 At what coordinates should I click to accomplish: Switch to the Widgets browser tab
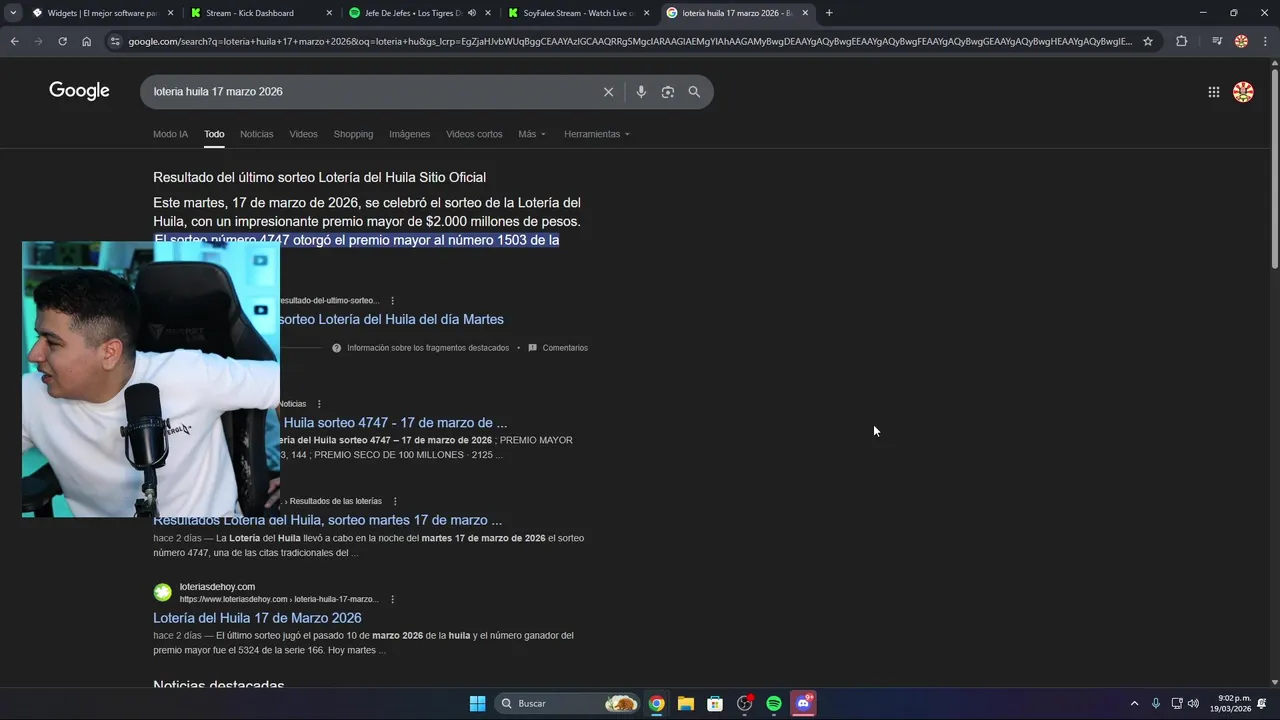tap(103, 13)
